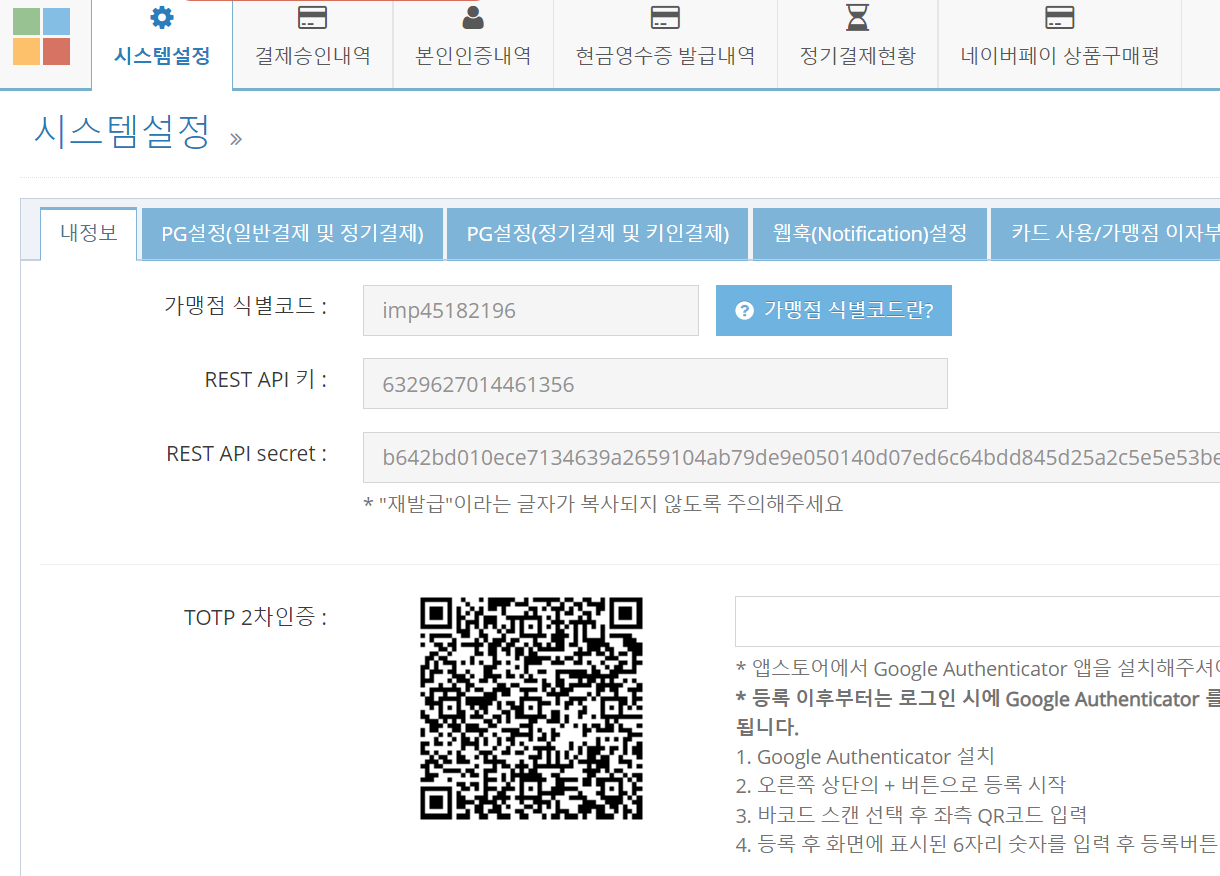Open 네이버페이 상품구매평 tab

[1060, 45]
